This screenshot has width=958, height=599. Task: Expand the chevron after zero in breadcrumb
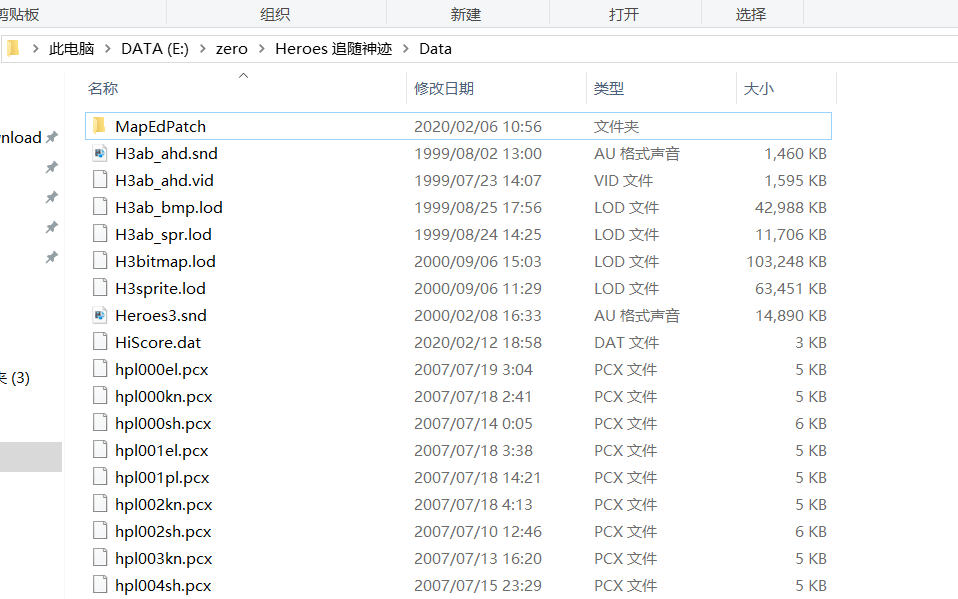click(261, 49)
